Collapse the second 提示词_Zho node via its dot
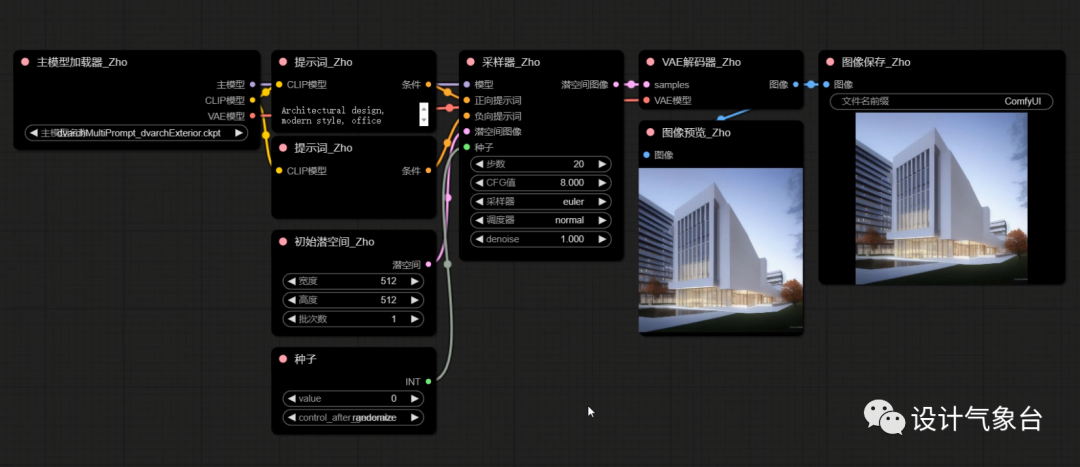1080x467 pixels. point(283,148)
